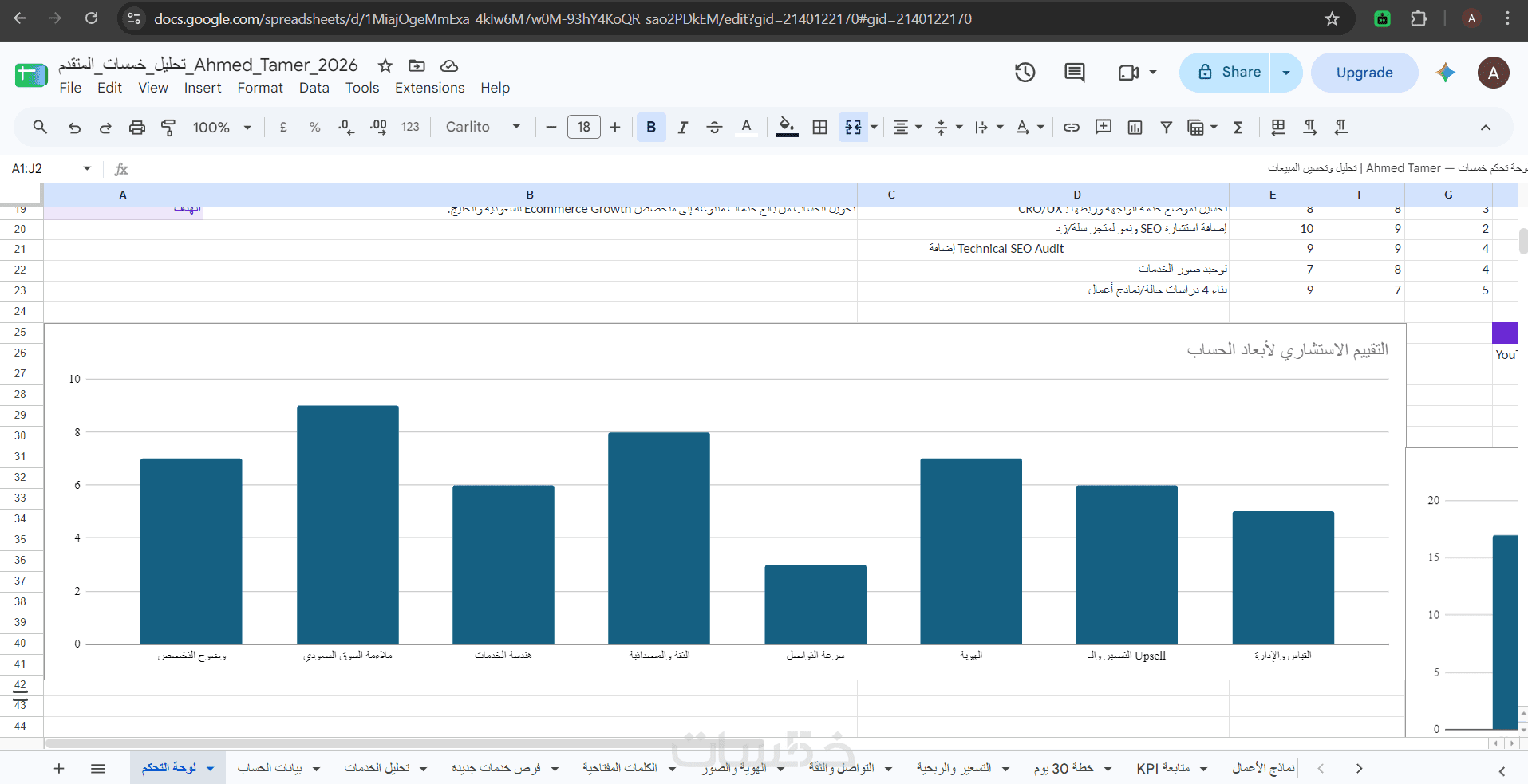Screen dimensions: 1528x784
Task: Open the borders tool
Action: [819, 128]
